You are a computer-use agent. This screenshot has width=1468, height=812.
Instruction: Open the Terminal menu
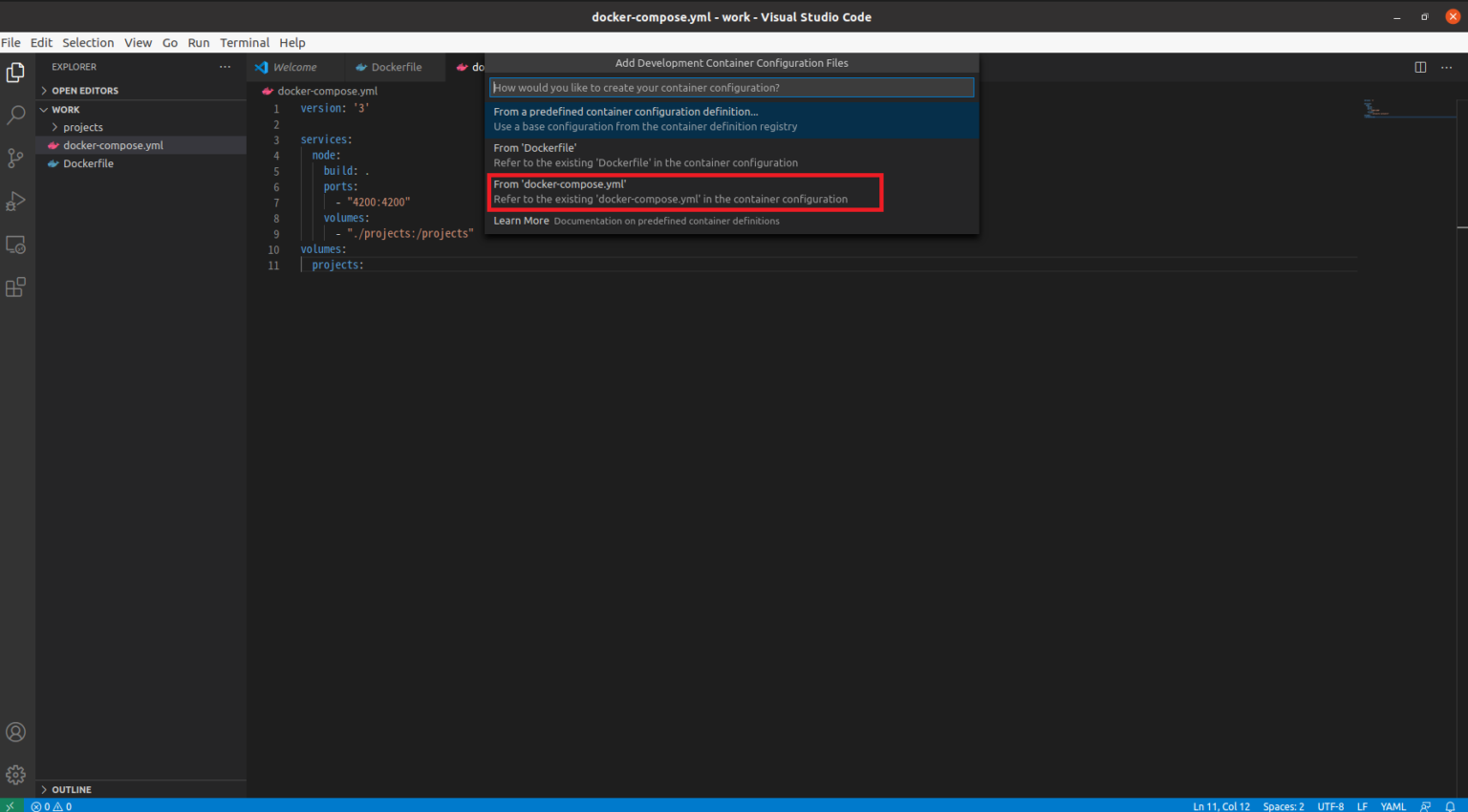click(x=245, y=42)
